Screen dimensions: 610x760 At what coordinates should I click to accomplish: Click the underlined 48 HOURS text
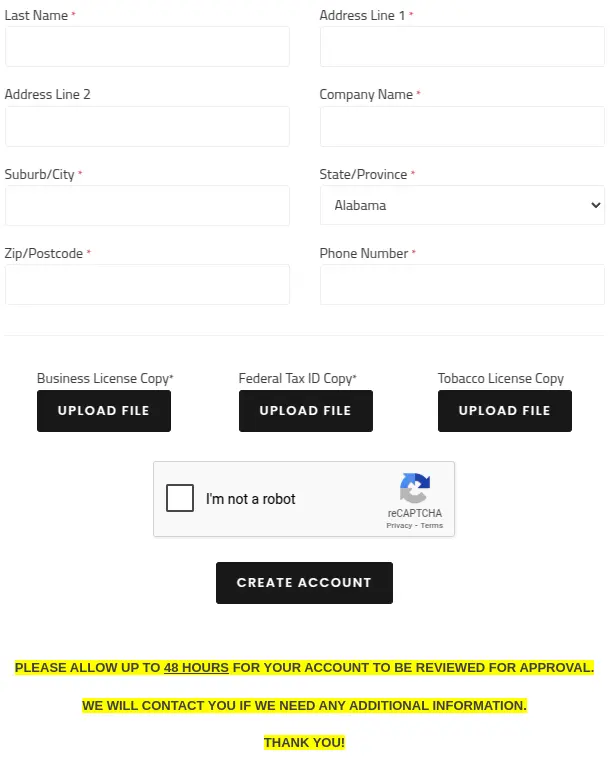pos(196,667)
